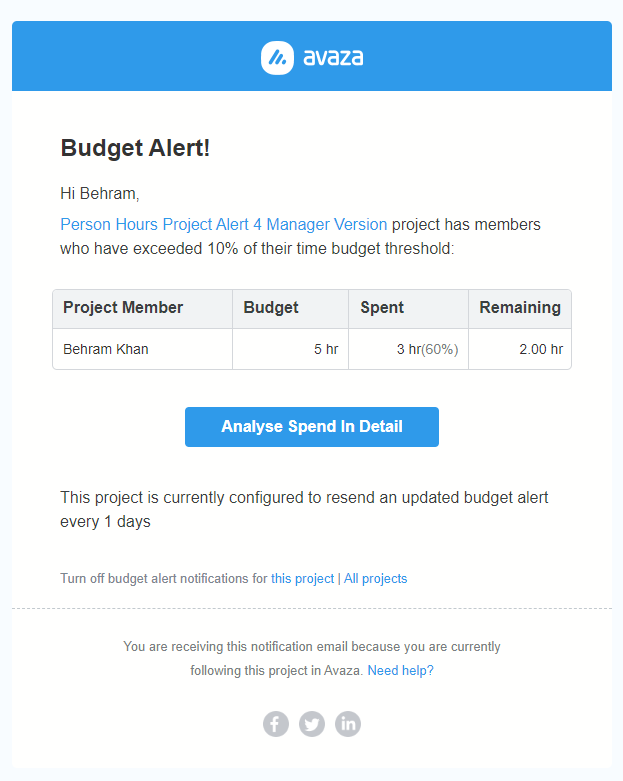The height and width of the screenshot is (781, 623).
Task: Open the Twitter social icon
Action: (x=312, y=724)
